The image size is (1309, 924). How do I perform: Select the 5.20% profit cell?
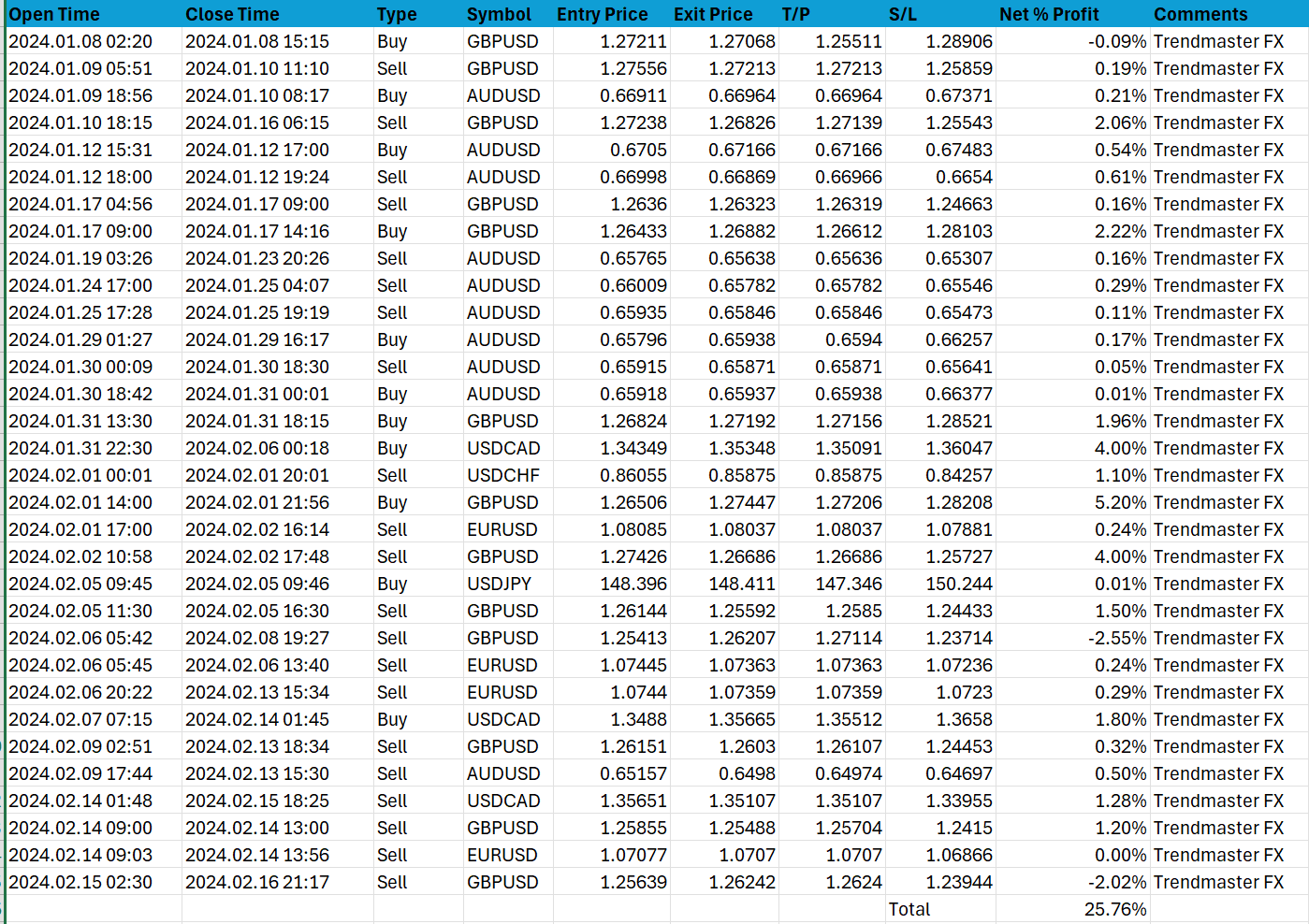pyautogui.click(x=1072, y=502)
